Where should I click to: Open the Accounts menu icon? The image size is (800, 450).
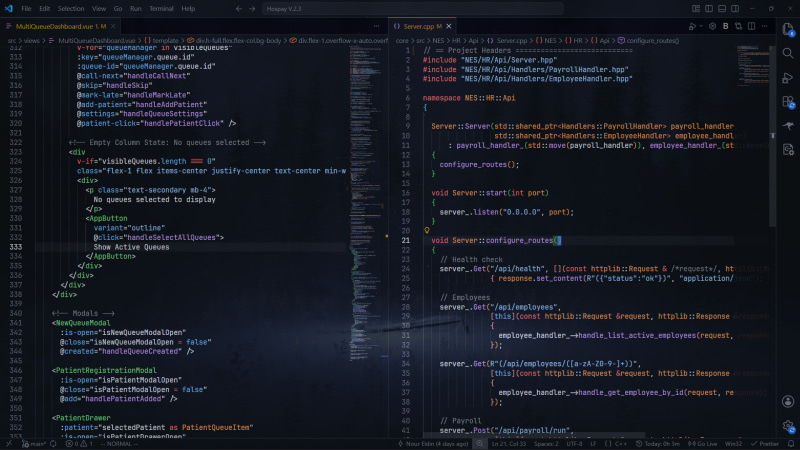(x=788, y=402)
